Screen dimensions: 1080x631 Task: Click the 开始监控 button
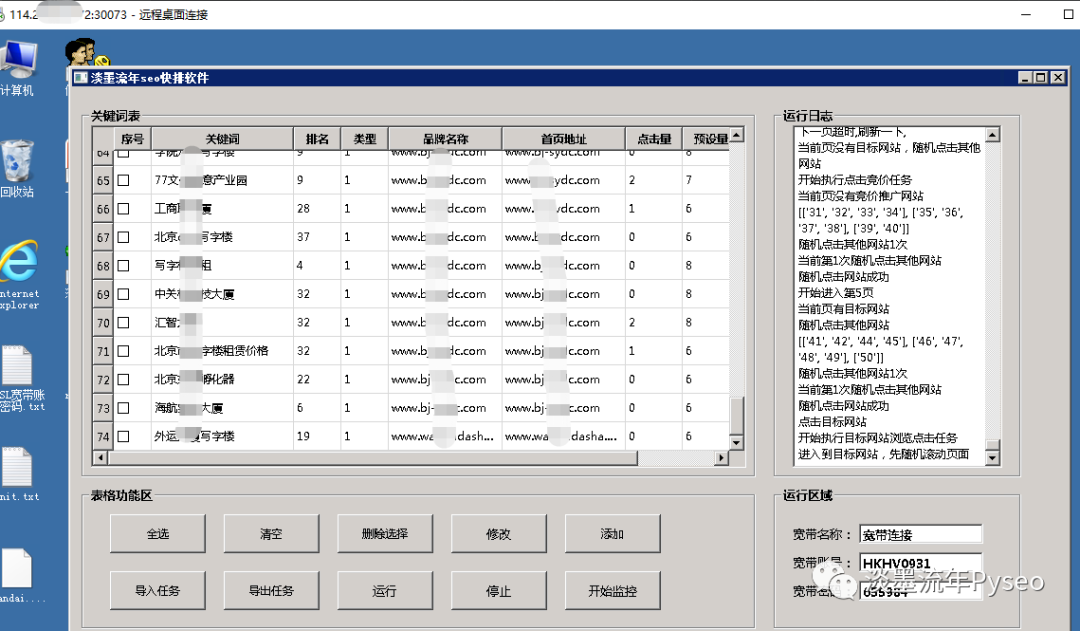pyautogui.click(x=612, y=590)
